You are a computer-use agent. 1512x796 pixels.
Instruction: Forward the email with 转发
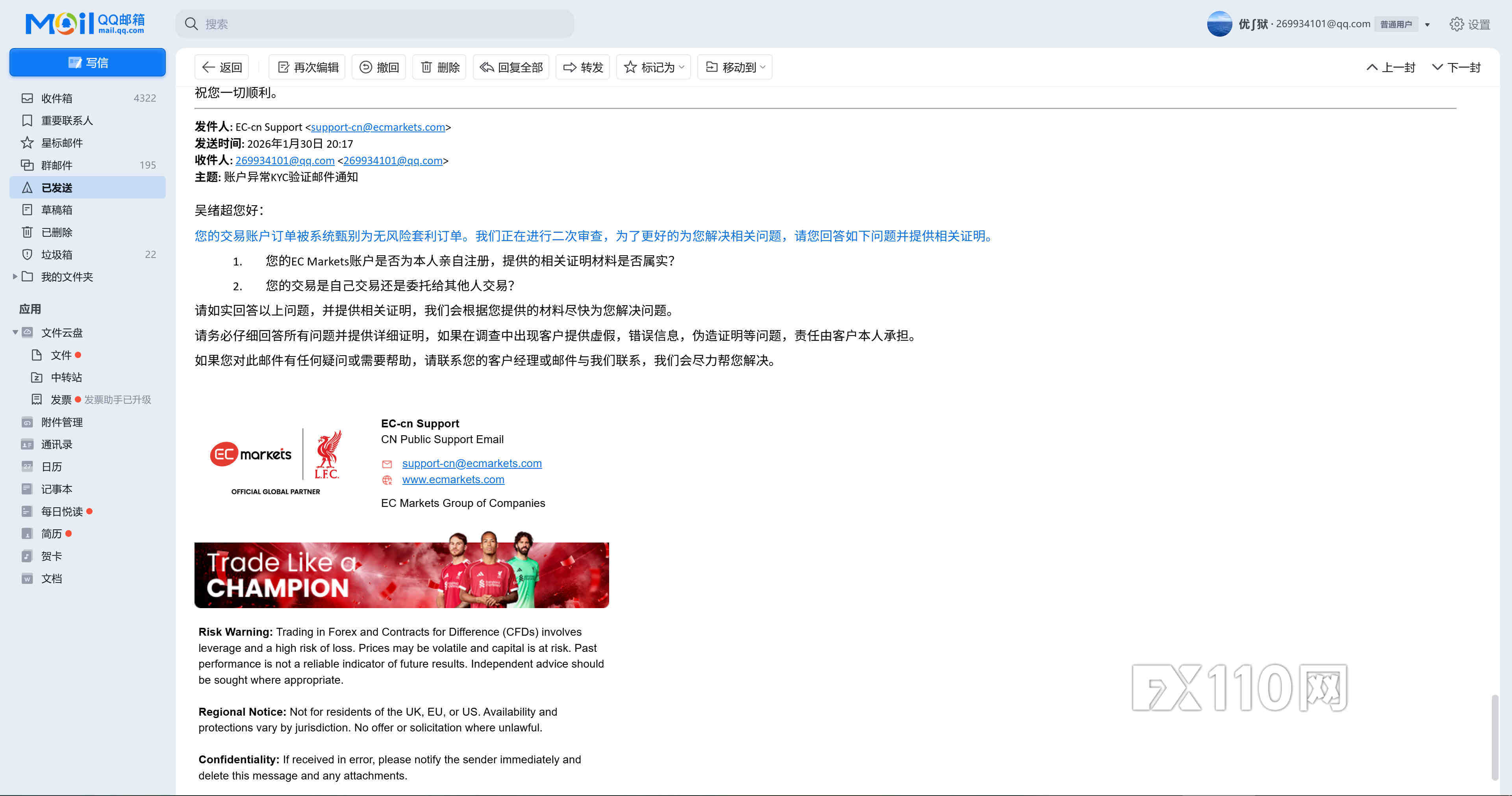(583, 67)
